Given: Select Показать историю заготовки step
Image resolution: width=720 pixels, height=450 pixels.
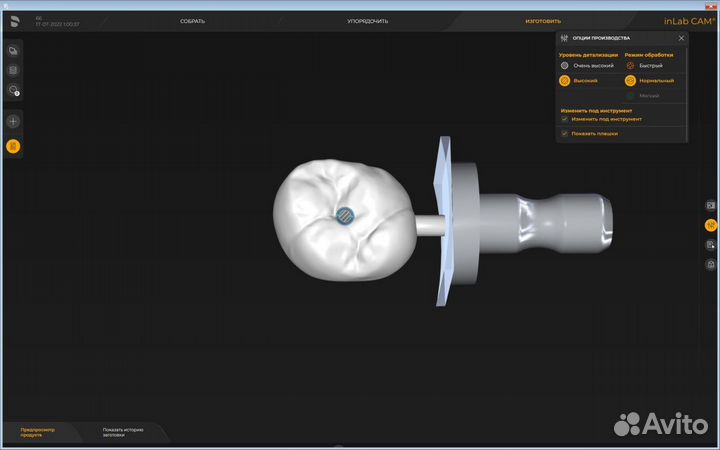Looking at the screenshot, I should 123,433.
